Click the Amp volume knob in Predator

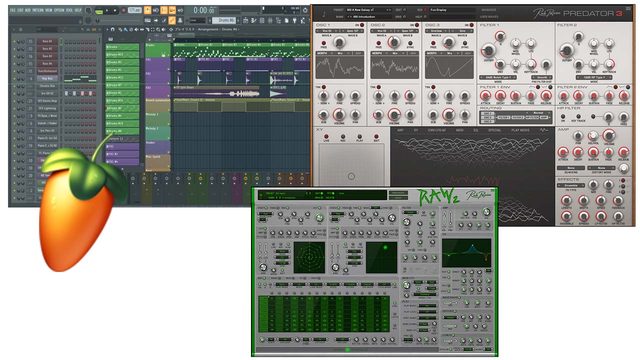(x=609, y=136)
